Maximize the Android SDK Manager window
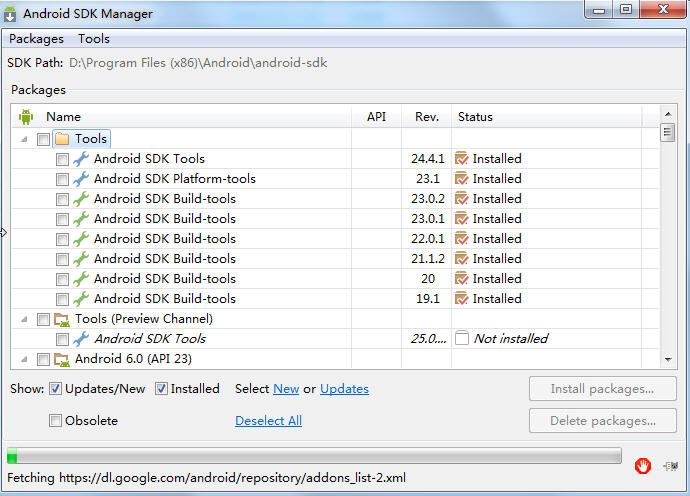Viewport: 690px width, 496px height. coord(626,10)
